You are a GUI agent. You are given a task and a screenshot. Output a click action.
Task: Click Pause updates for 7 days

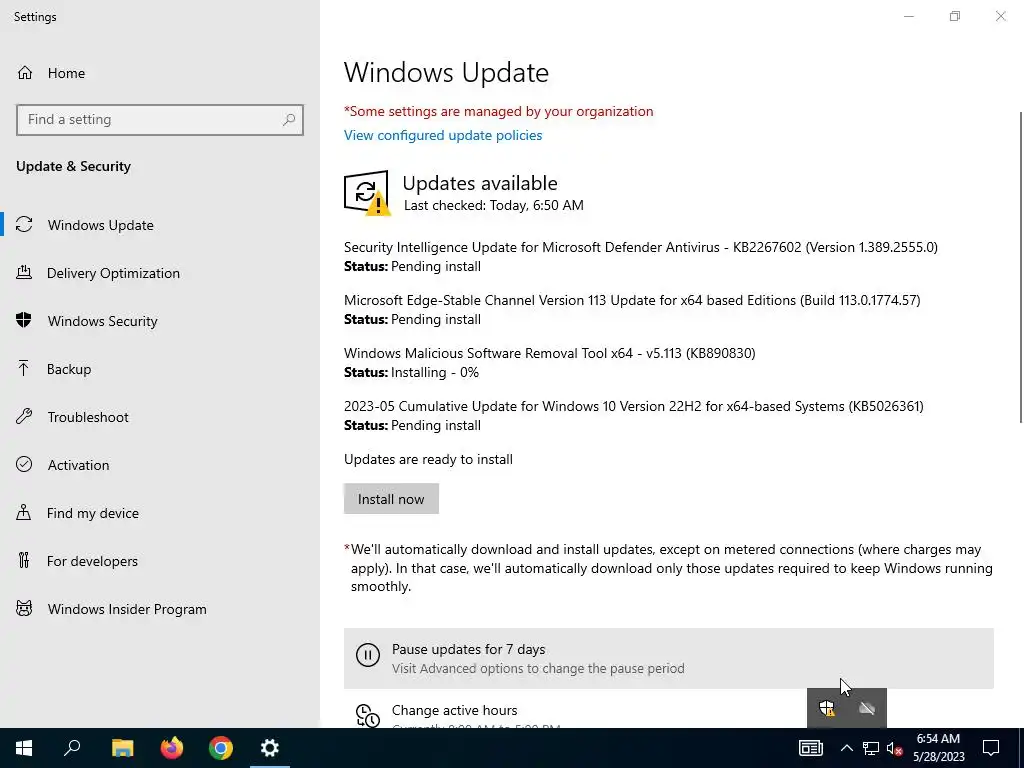point(669,658)
